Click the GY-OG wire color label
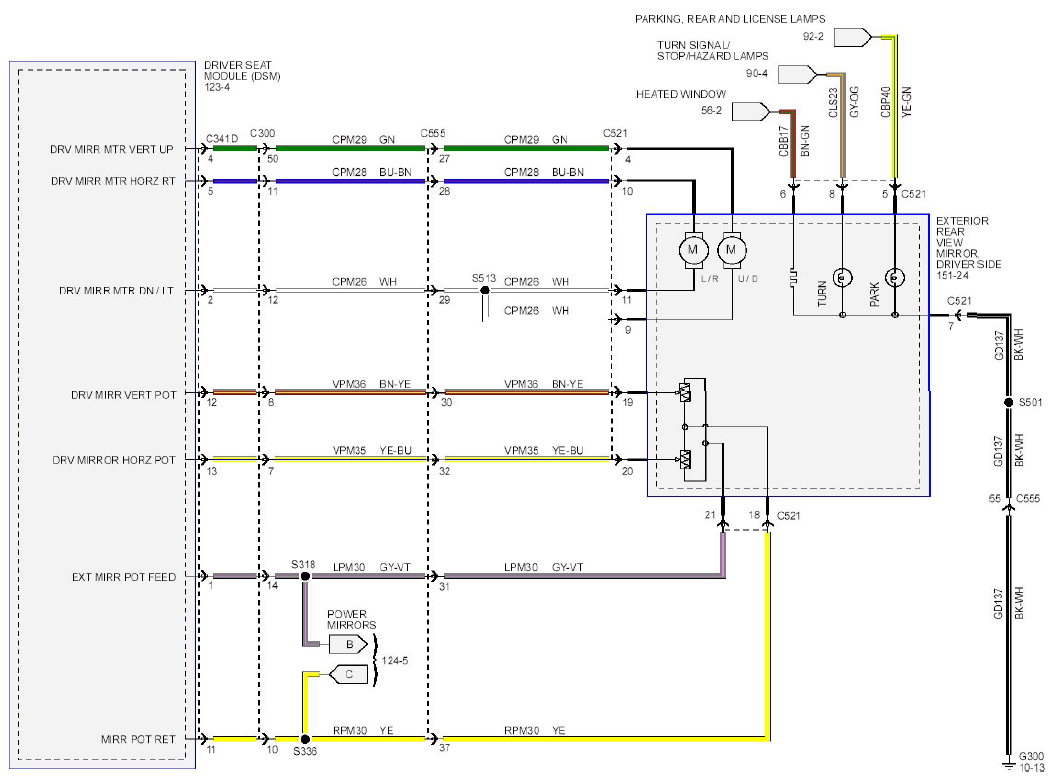The image size is (1054, 781). point(854,102)
